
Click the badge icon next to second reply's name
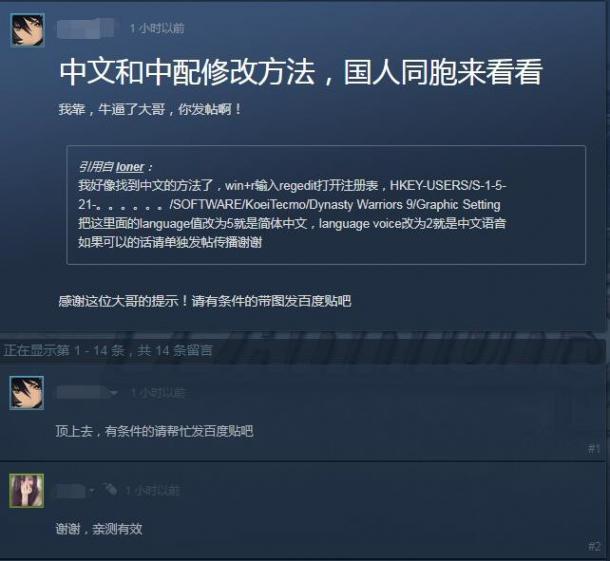pyautogui.click(x=110, y=489)
